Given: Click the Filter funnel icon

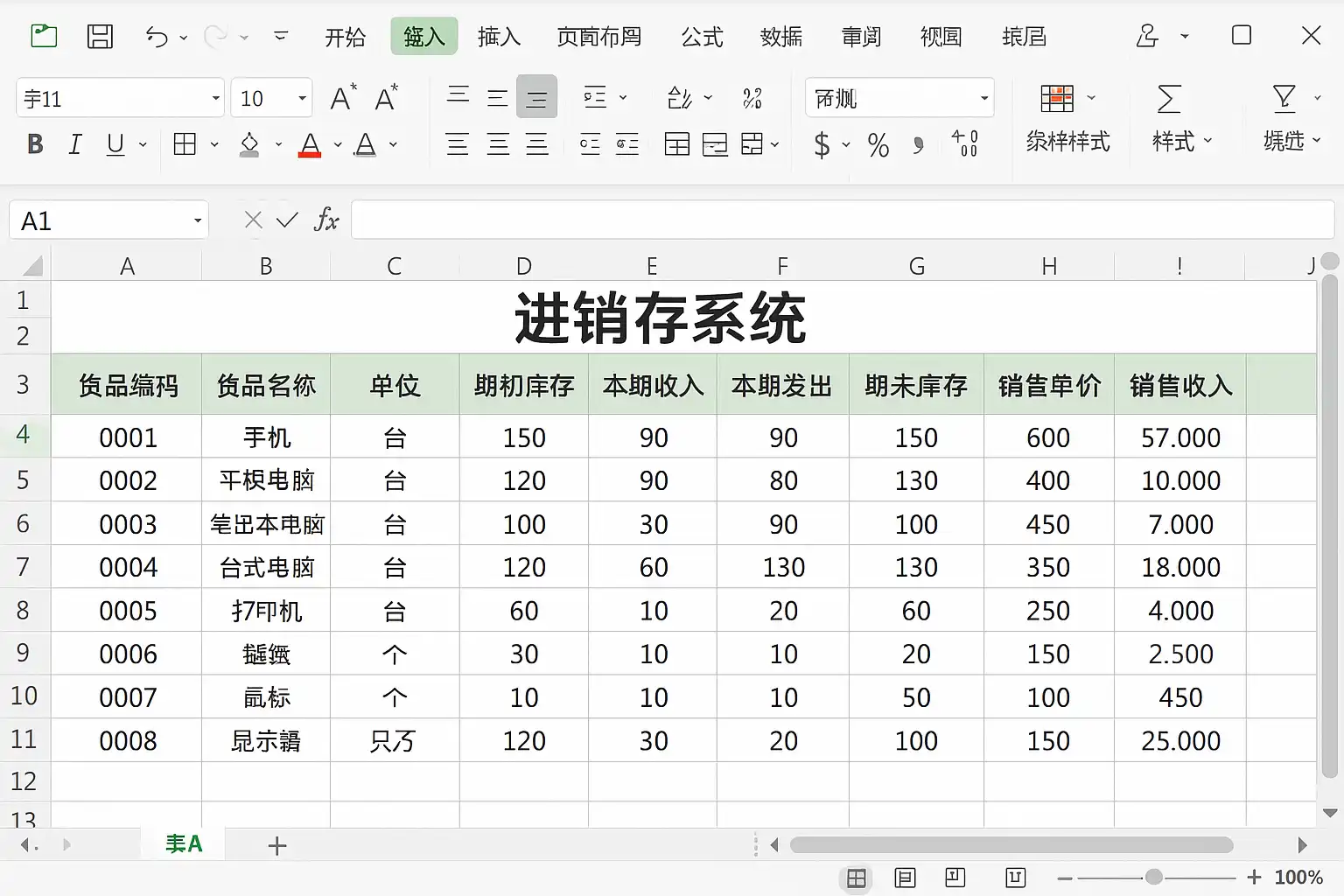Looking at the screenshot, I should click(1284, 98).
